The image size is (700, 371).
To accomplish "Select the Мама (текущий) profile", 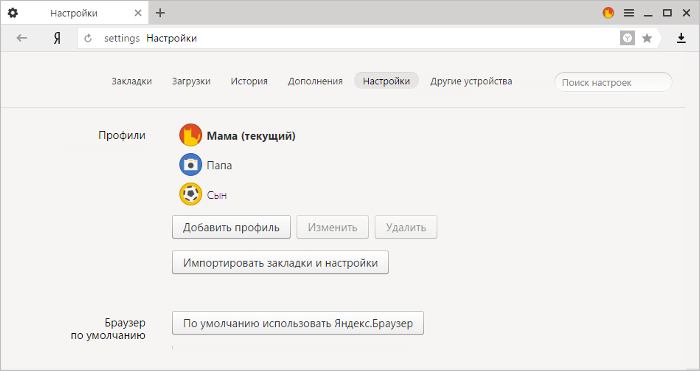I will coord(237,135).
